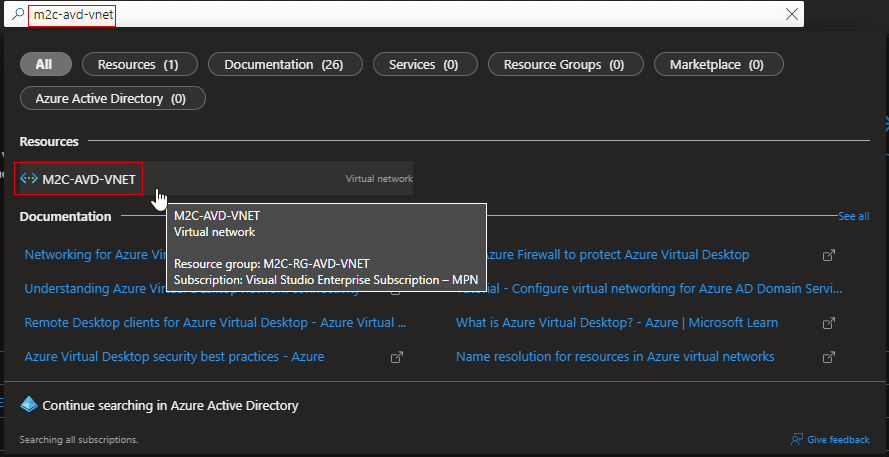Select the All filter pill
The height and width of the screenshot is (457, 889).
click(46, 64)
